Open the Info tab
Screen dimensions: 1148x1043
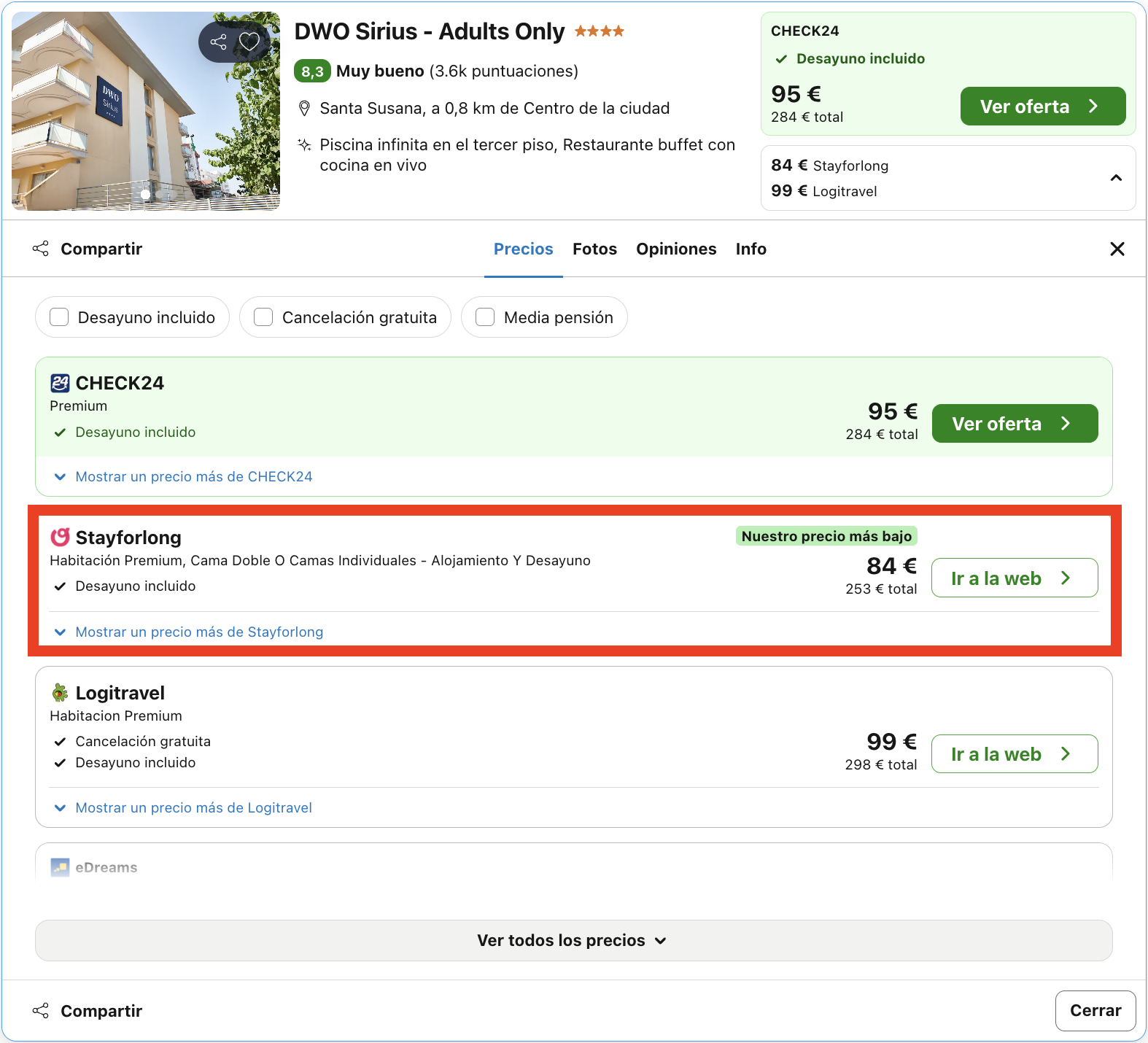[x=751, y=249]
